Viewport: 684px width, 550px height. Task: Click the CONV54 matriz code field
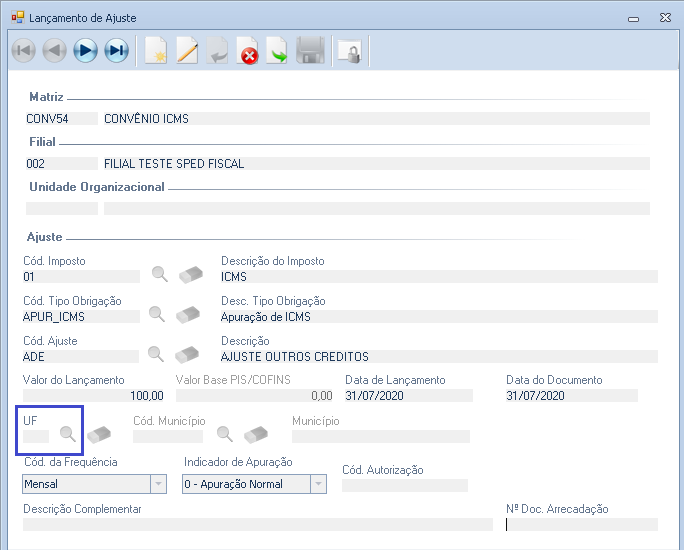(62, 119)
